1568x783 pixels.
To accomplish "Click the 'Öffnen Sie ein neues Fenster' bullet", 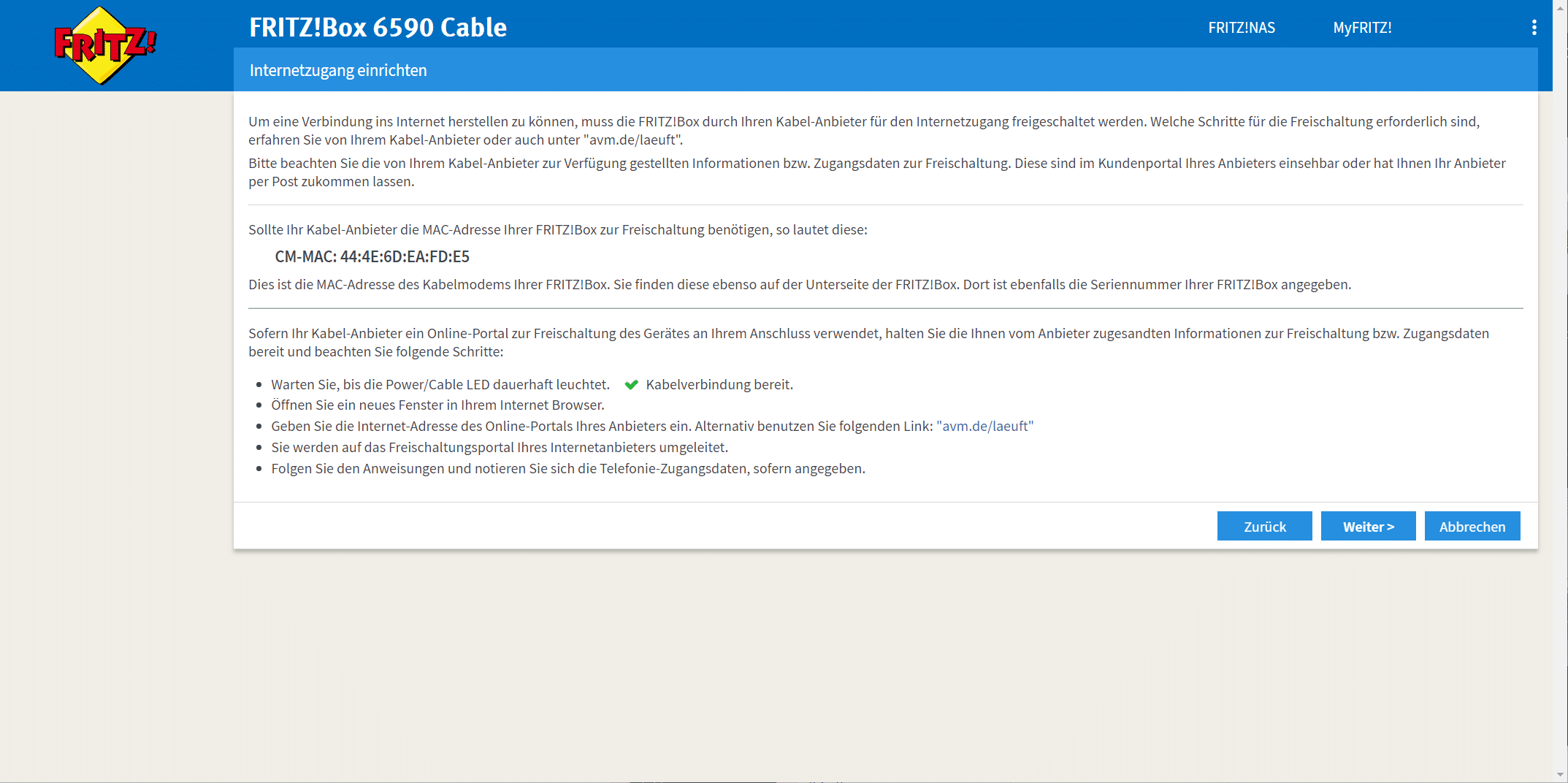I will click(x=437, y=405).
